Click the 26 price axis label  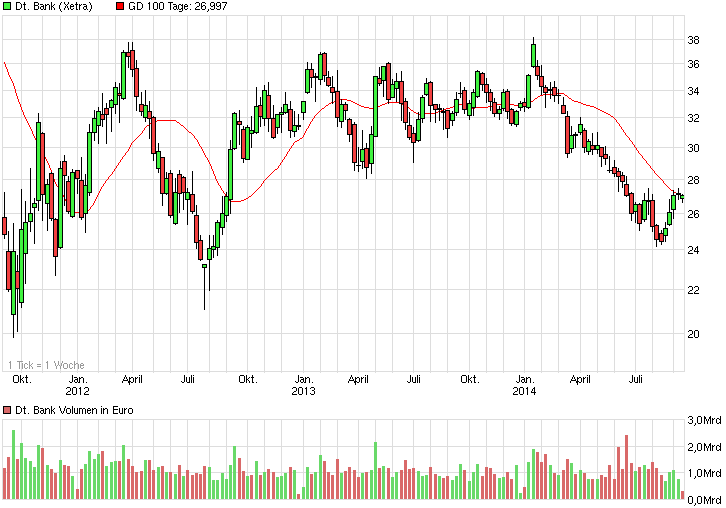(x=693, y=214)
